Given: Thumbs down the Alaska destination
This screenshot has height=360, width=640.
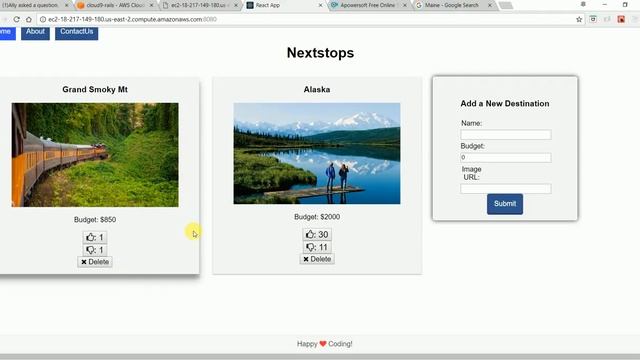Looking at the screenshot, I should (317, 247).
